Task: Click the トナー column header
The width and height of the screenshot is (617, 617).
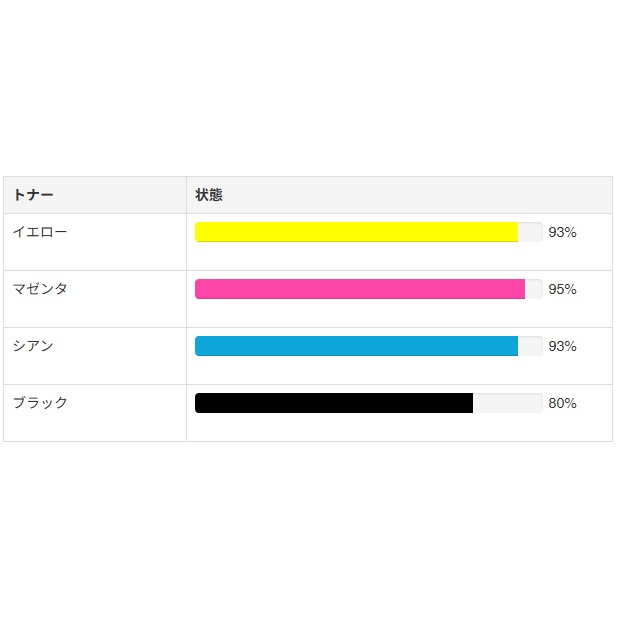Action: [x=33, y=195]
